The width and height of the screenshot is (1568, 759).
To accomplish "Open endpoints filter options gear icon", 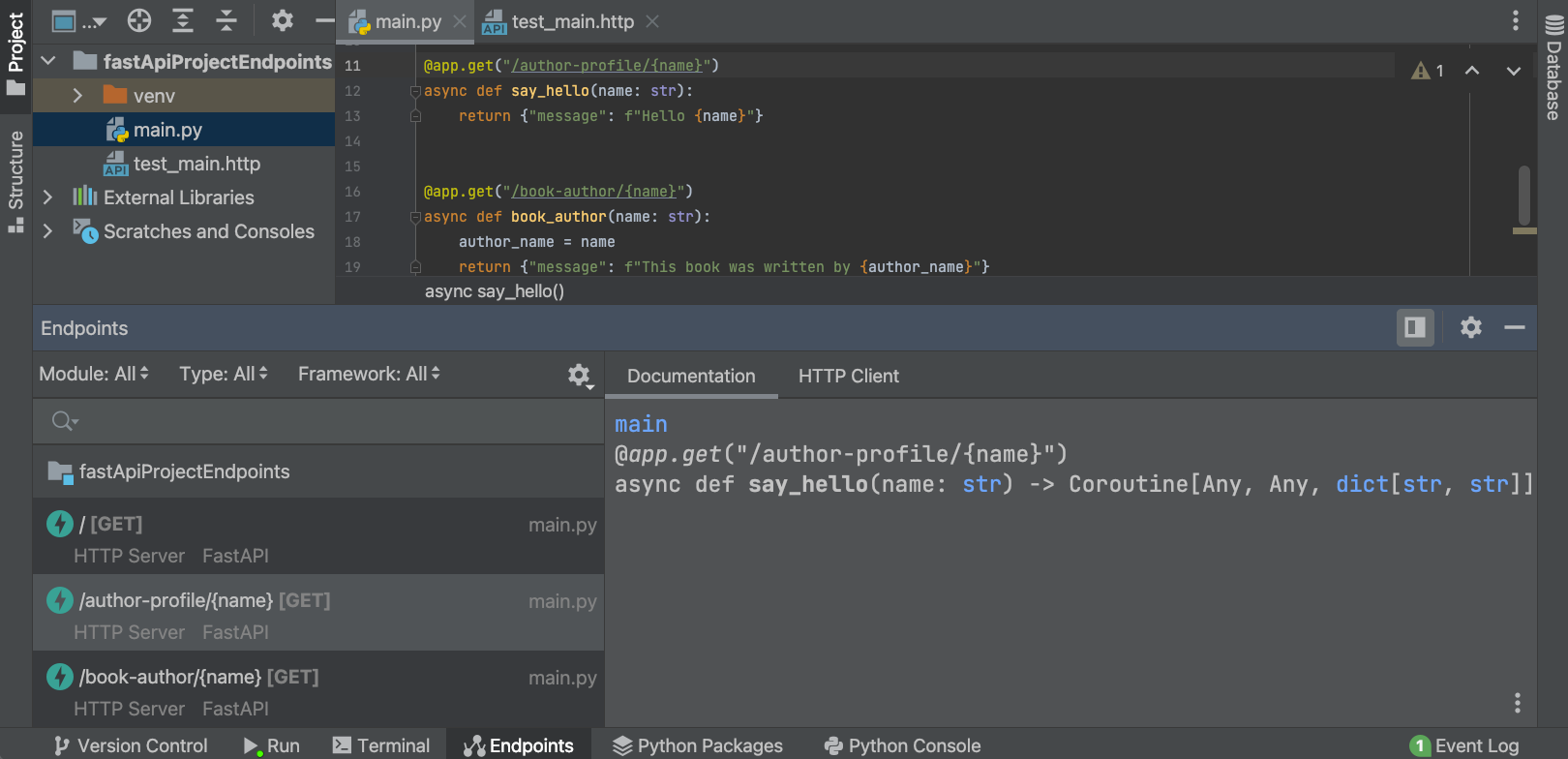I will point(579,375).
